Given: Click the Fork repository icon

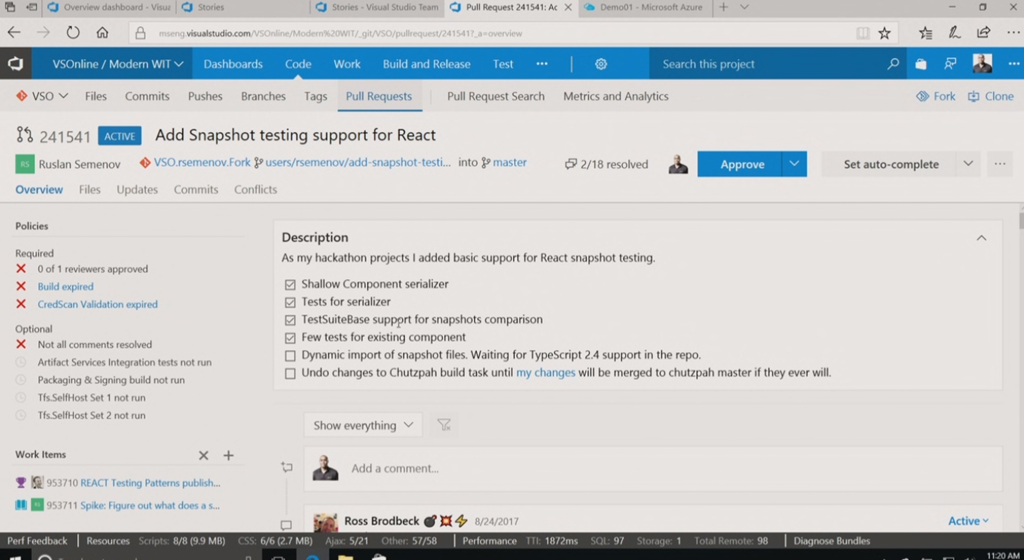Looking at the screenshot, I should [922, 96].
